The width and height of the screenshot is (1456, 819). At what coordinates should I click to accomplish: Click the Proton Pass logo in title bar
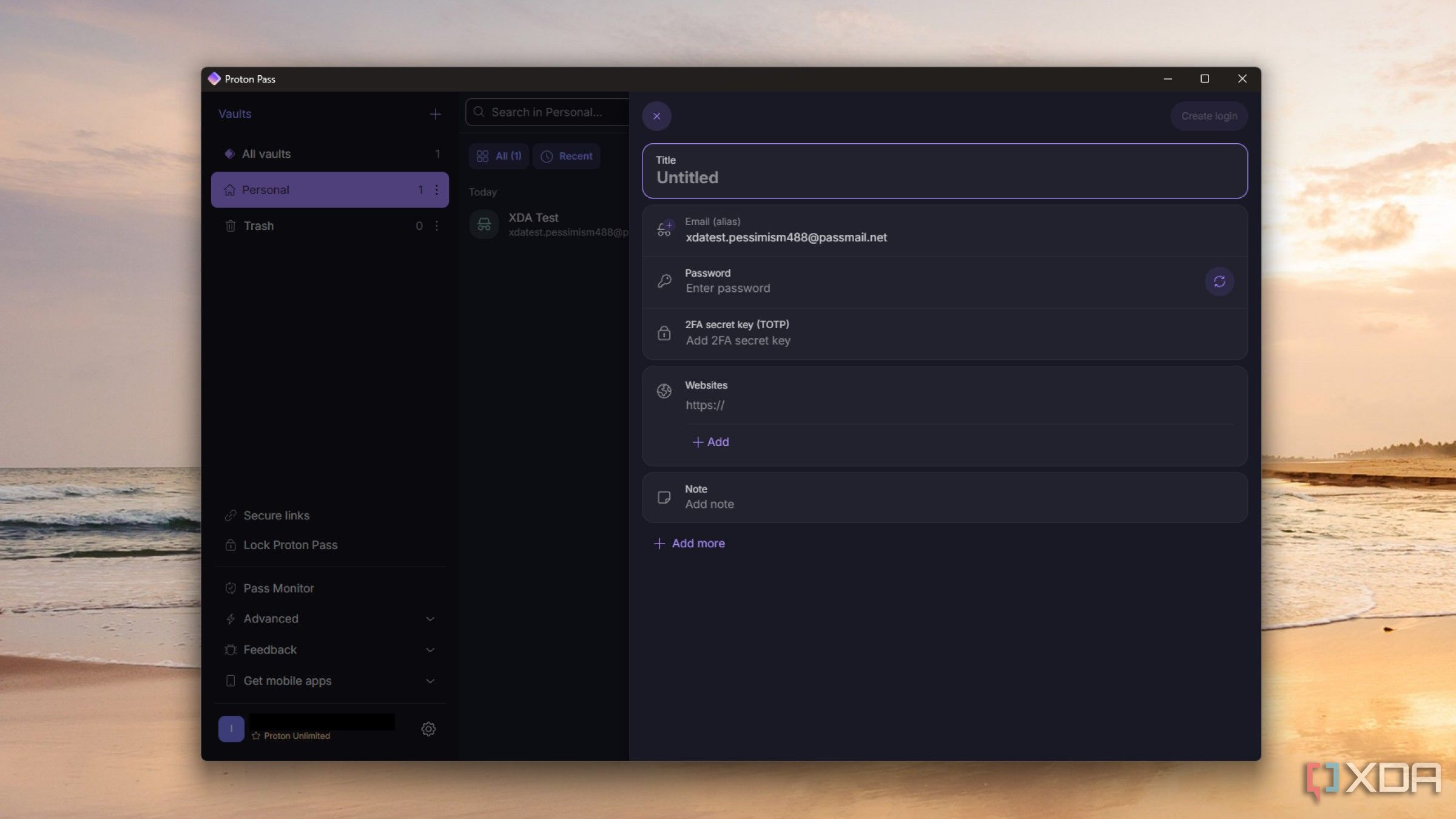(214, 79)
